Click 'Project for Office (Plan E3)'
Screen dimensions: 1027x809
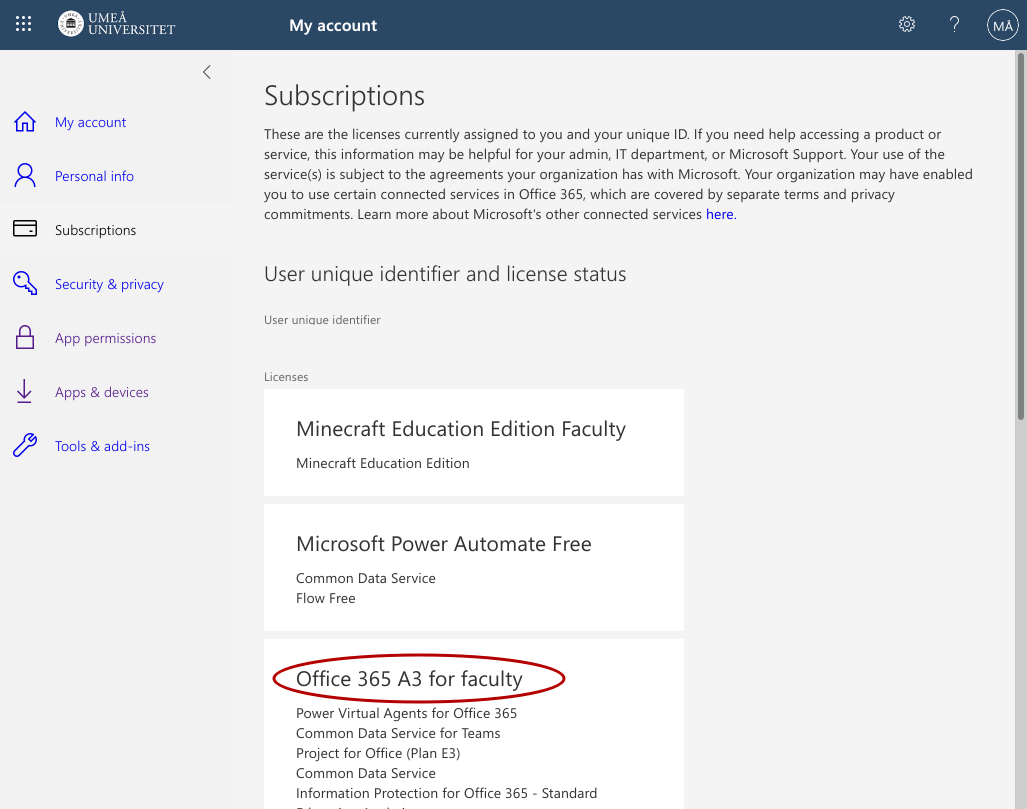click(x=378, y=753)
